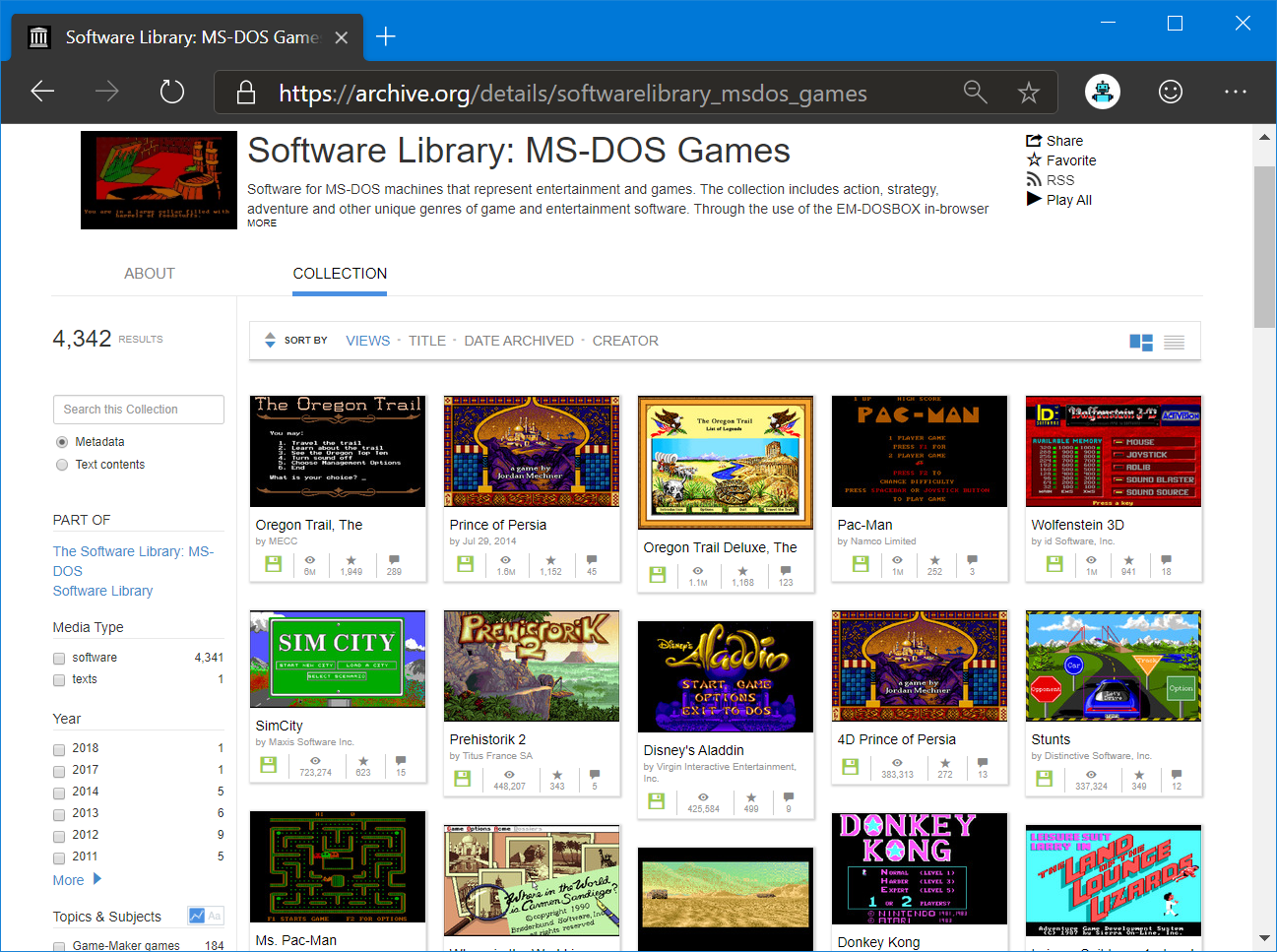Open the Oregon Trail Deluxe title link

[720, 547]
